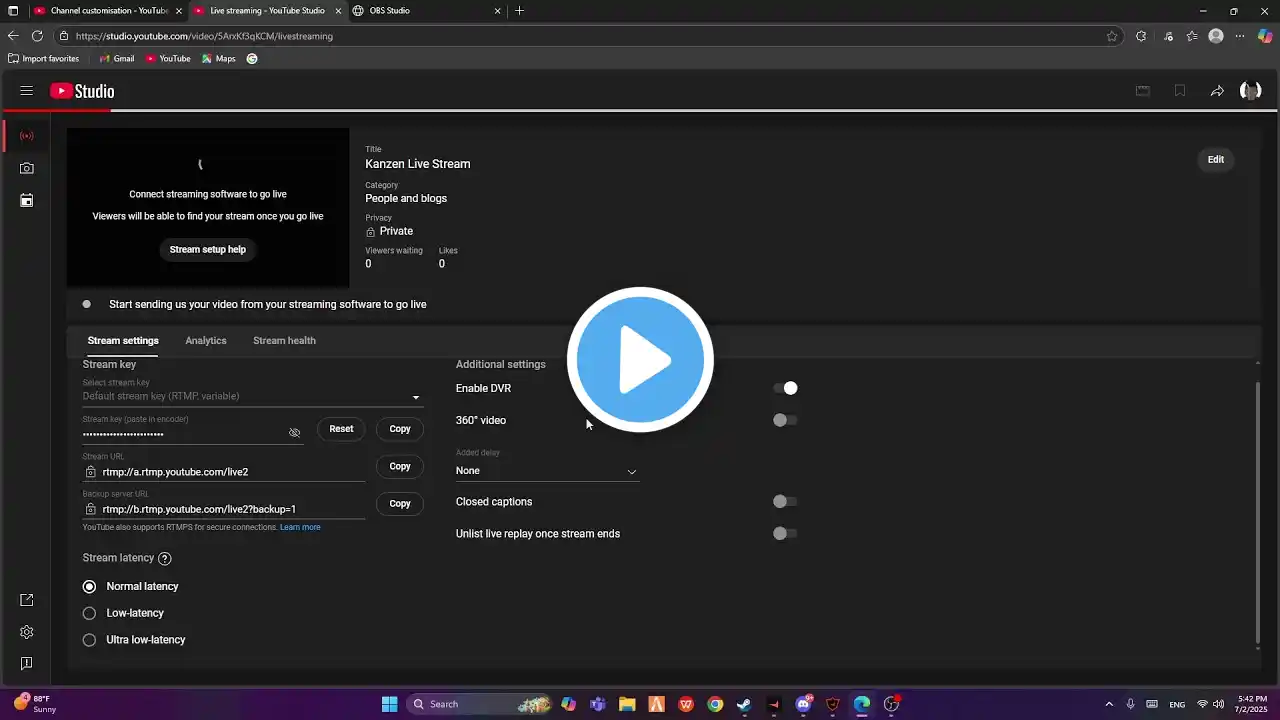Open Stream latency help question mark

click(165, 559)
